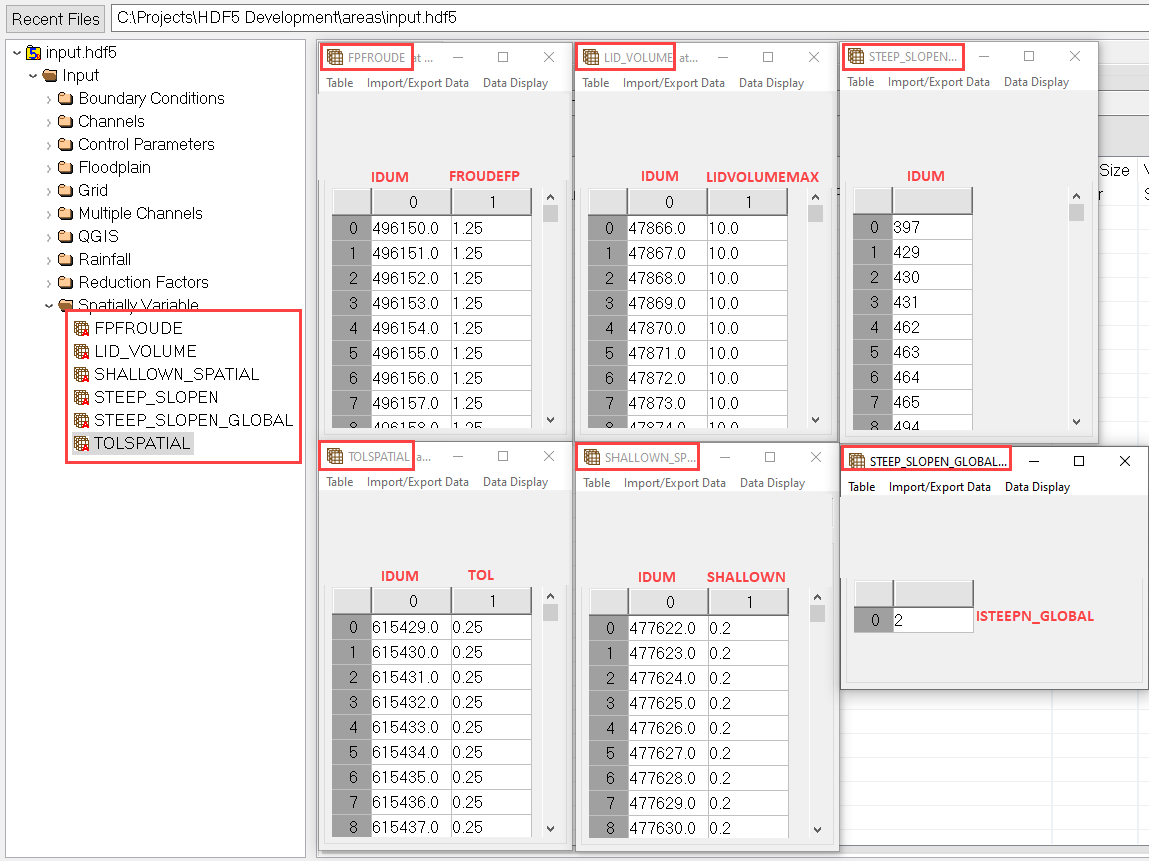Click the Recent Files button

click(56, 18)
